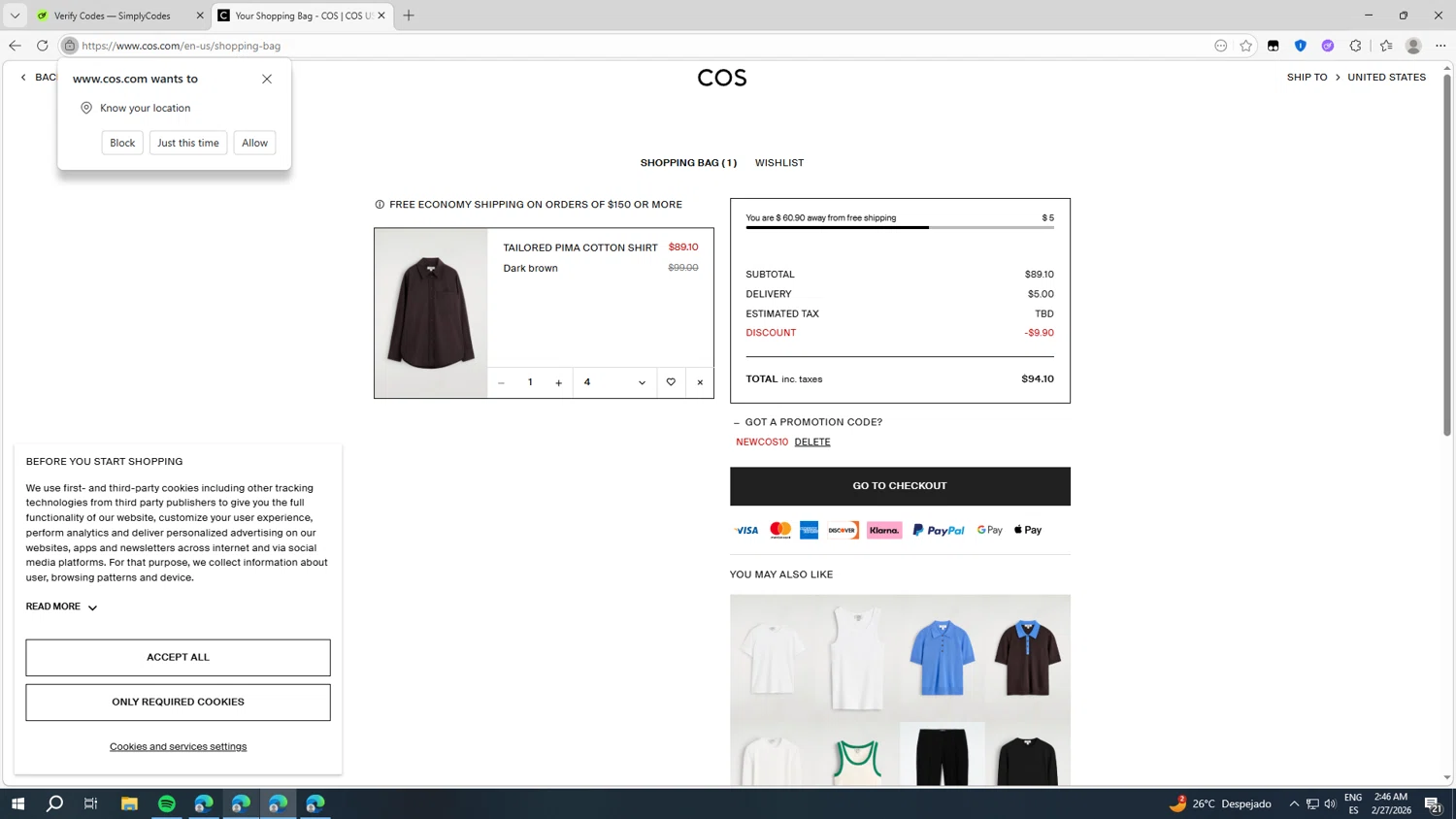1456x819 pixels.
Task: Open the browser extensions icon
Action: point(1355,46)
